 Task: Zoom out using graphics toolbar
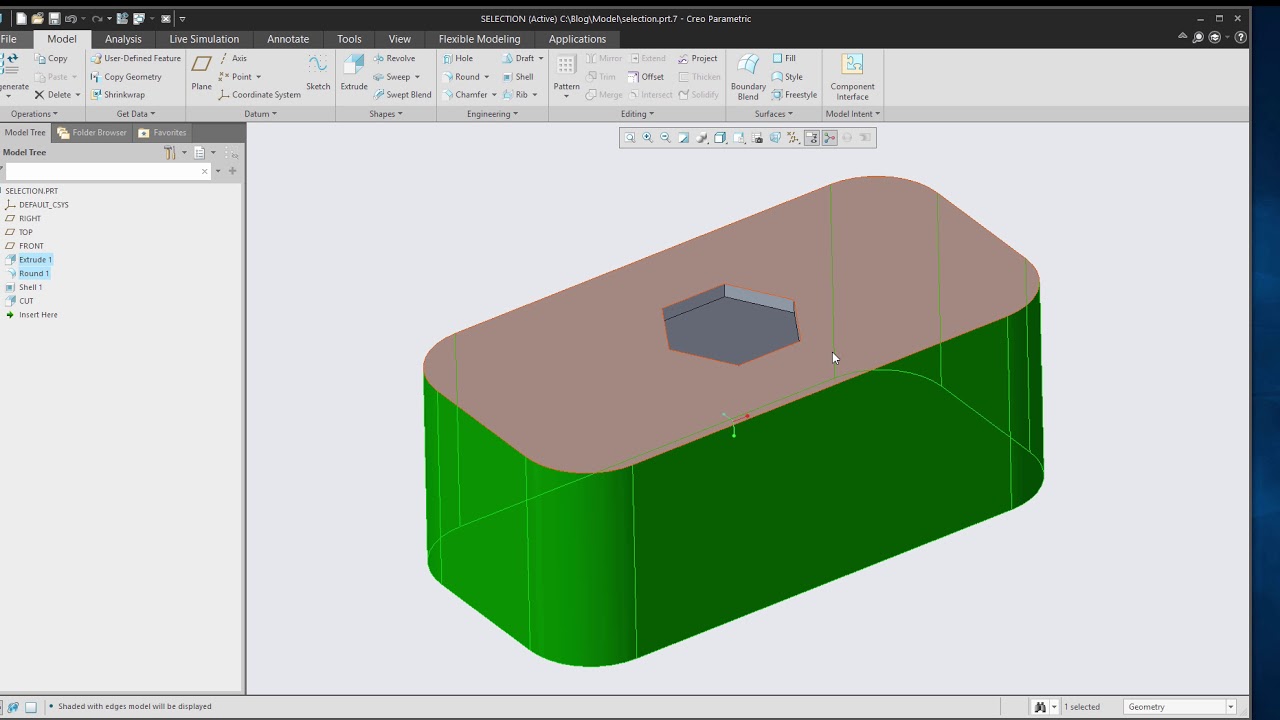666,138
